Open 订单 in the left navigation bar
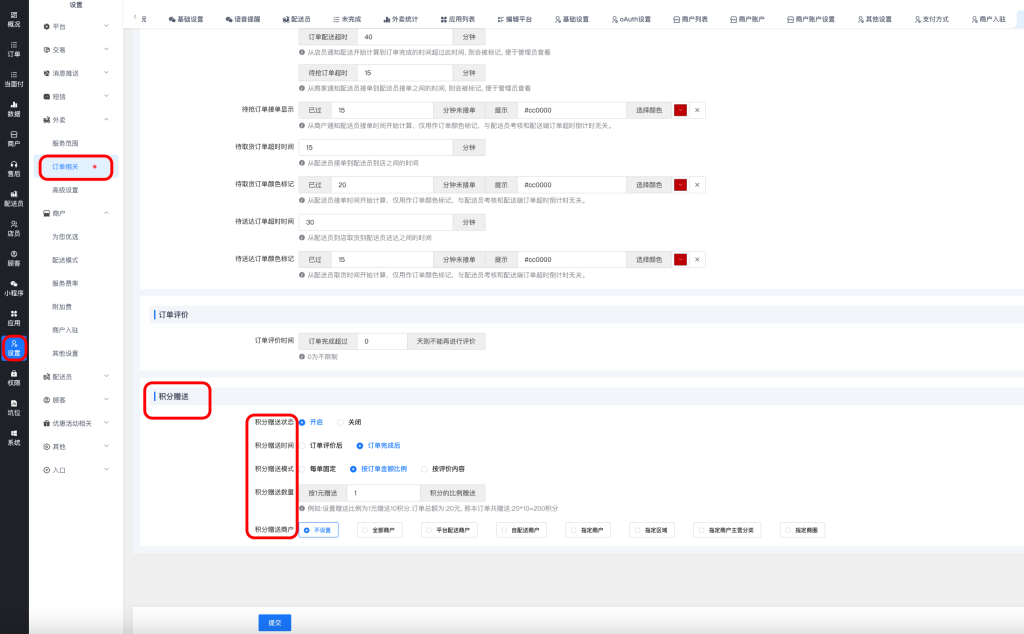Image resolution: width=1024 pixels, height=634 pixels. (x=14, y=48)
